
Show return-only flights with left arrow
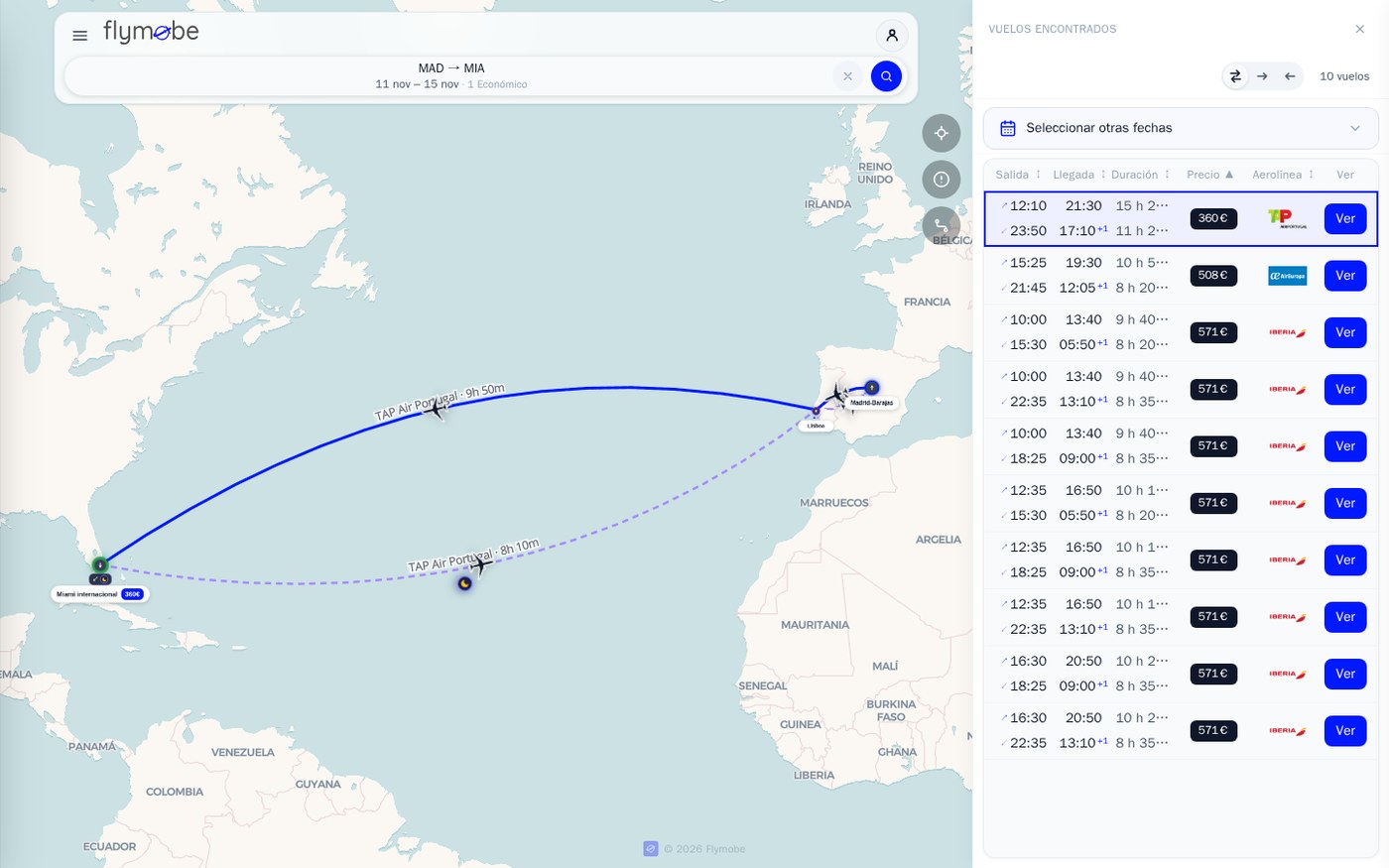pyautogui.click(x=1290, y=76)
